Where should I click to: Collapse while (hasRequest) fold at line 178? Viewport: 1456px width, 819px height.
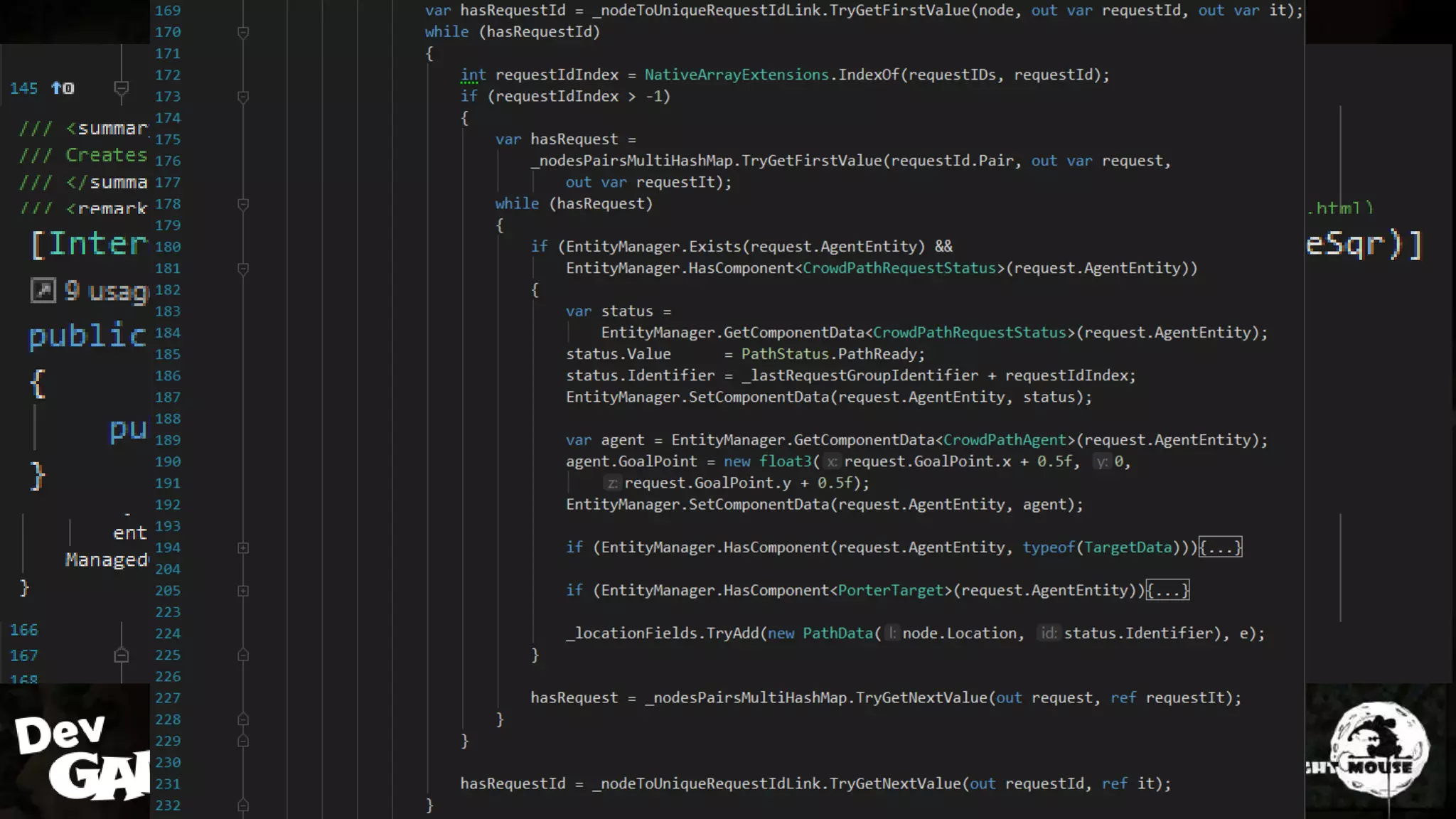243,205
